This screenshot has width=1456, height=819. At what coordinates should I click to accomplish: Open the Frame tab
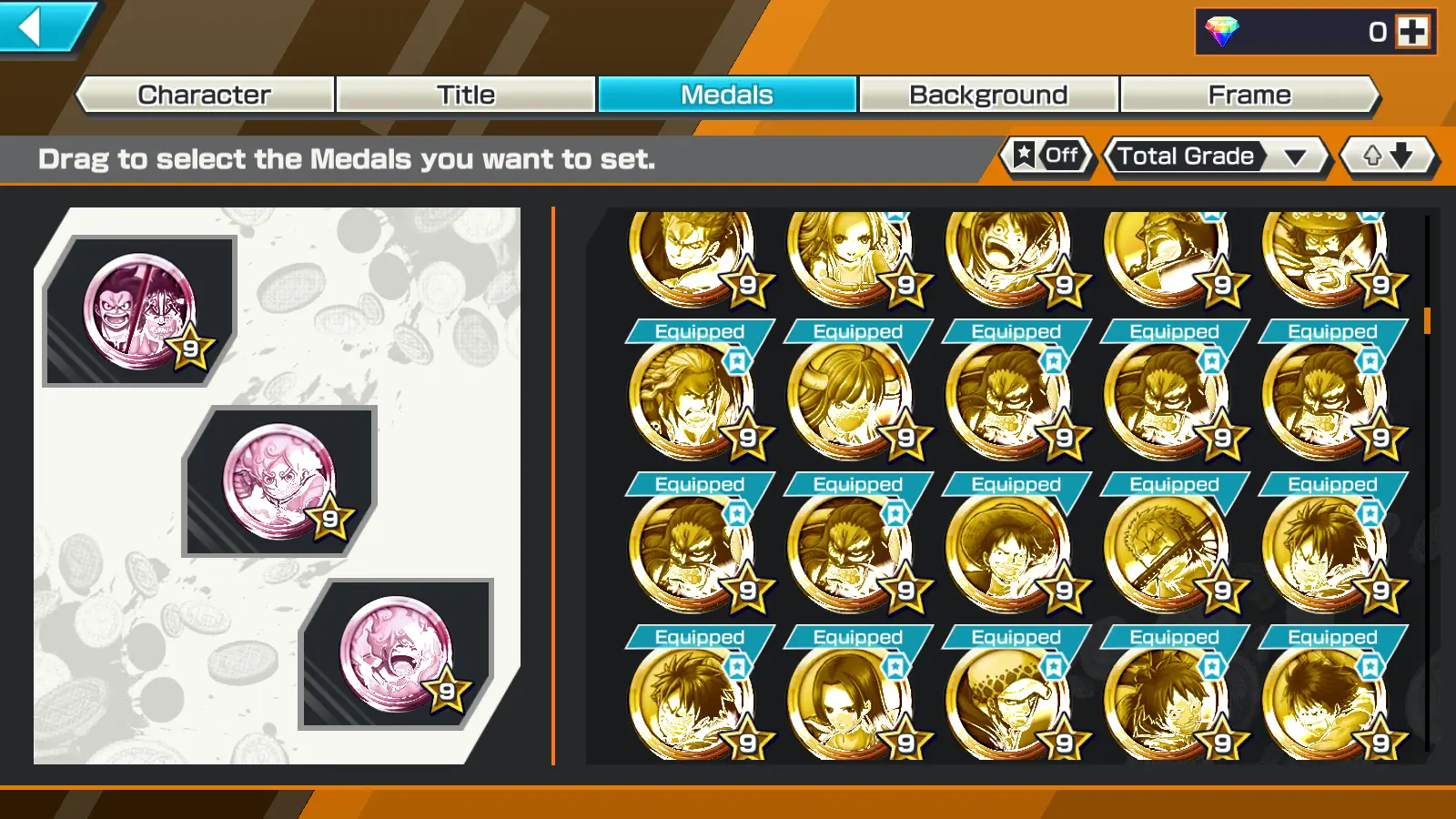pos(1249,95)
